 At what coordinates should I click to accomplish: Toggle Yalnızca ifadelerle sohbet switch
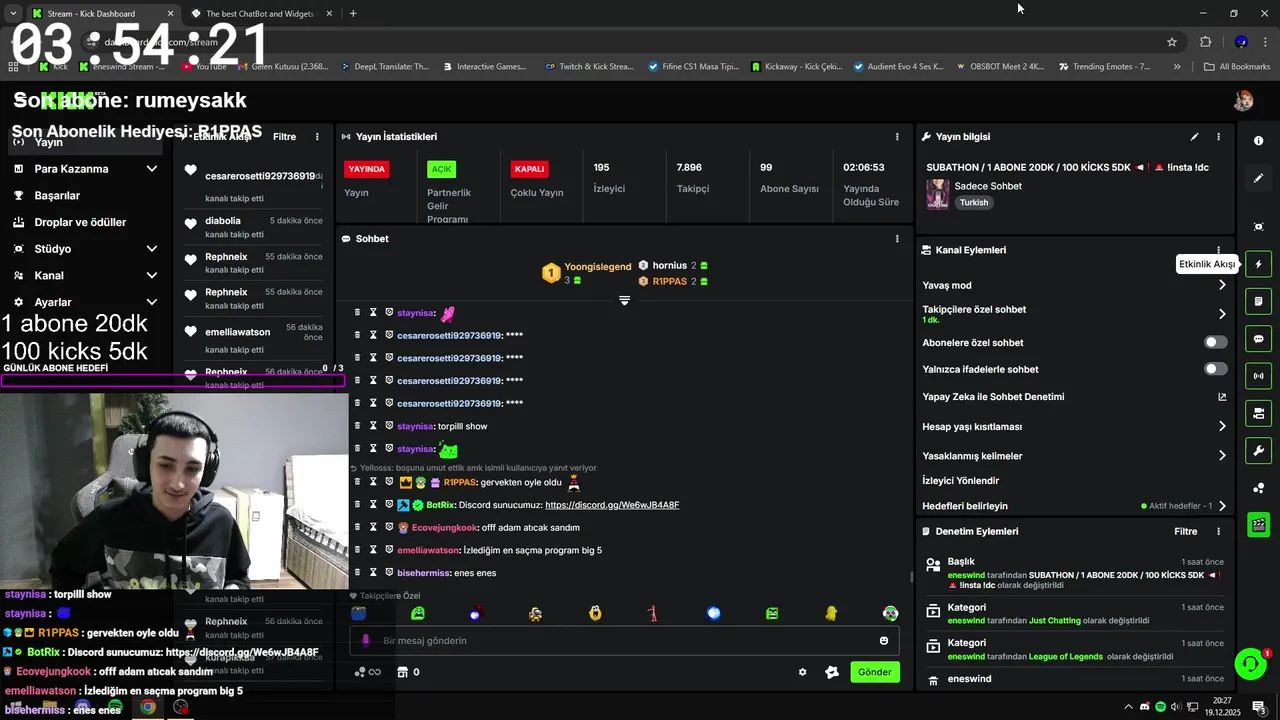[1215, 369]
